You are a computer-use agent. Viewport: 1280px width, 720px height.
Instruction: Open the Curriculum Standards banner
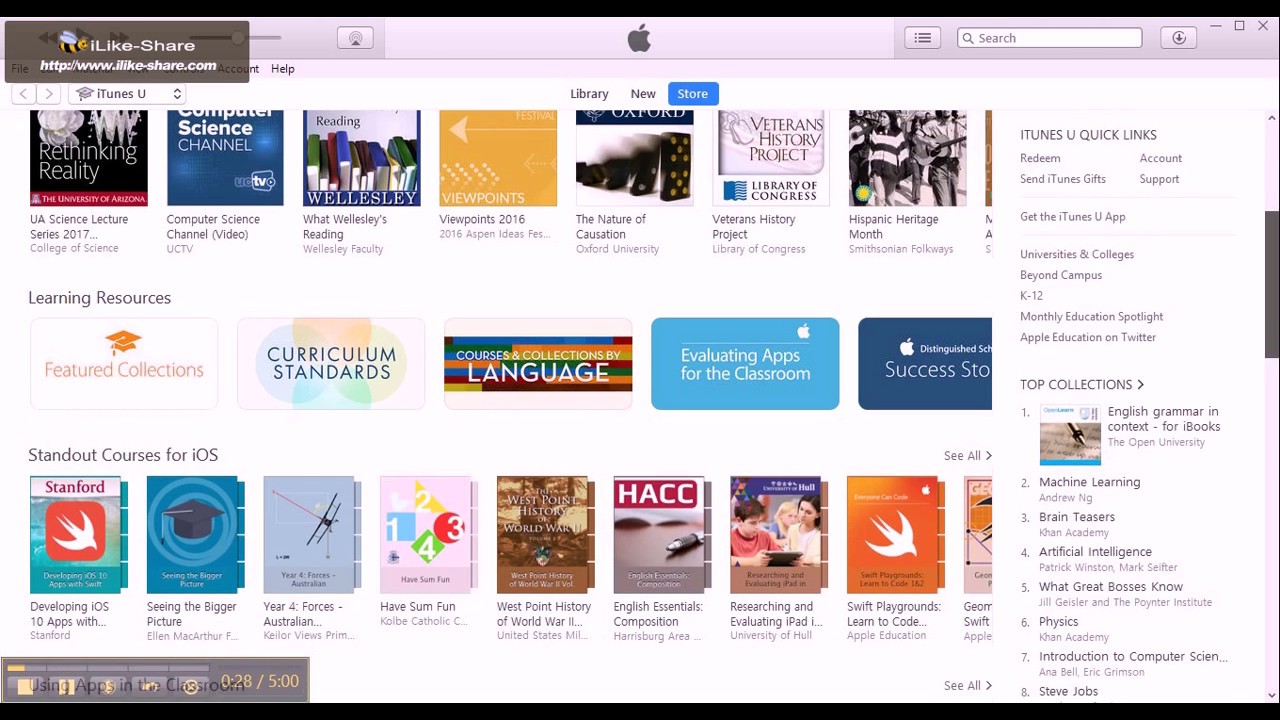(x=331, y=364)
